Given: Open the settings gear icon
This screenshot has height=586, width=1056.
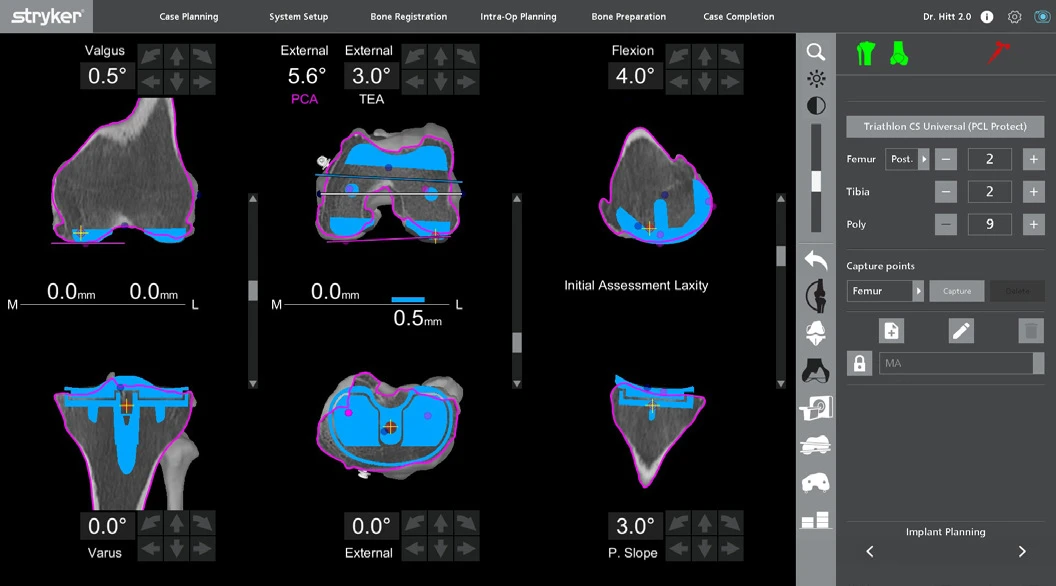Looking at the screenshot, I should pyautogui.click(x=1014, y=17).
